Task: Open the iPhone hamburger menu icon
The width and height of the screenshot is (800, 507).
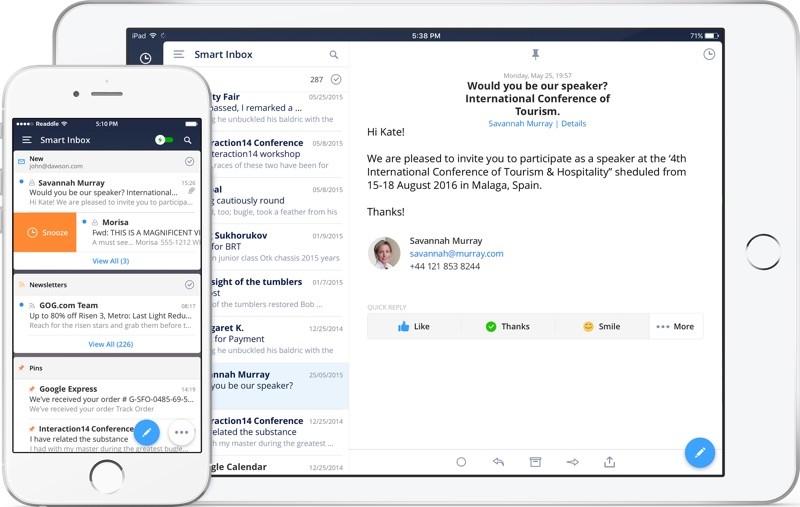Action: pos(27,140)
